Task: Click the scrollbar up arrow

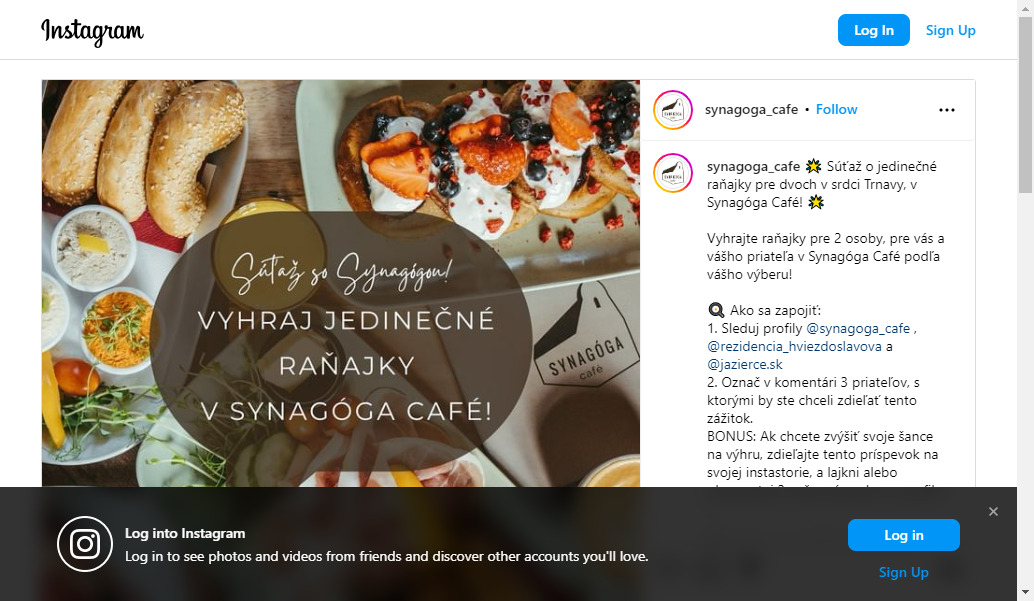Action: 1025,7
